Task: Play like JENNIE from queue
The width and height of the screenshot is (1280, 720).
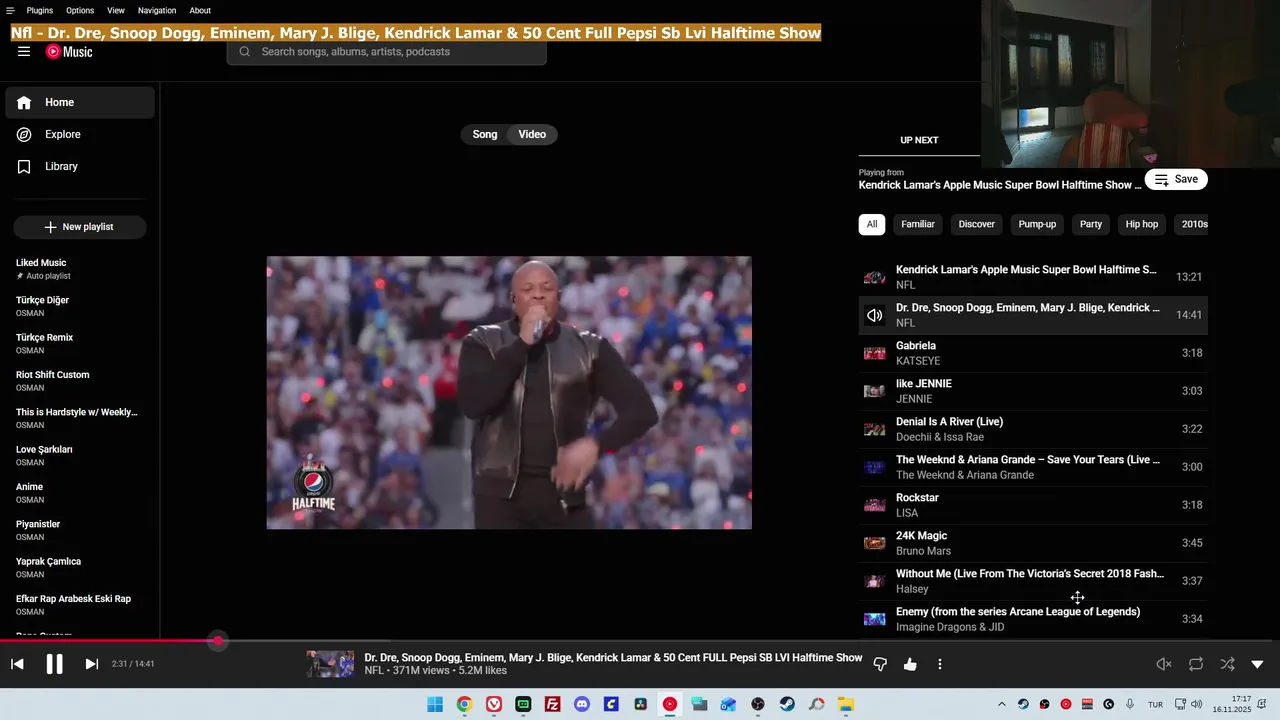Action: tap(1033, 391)
